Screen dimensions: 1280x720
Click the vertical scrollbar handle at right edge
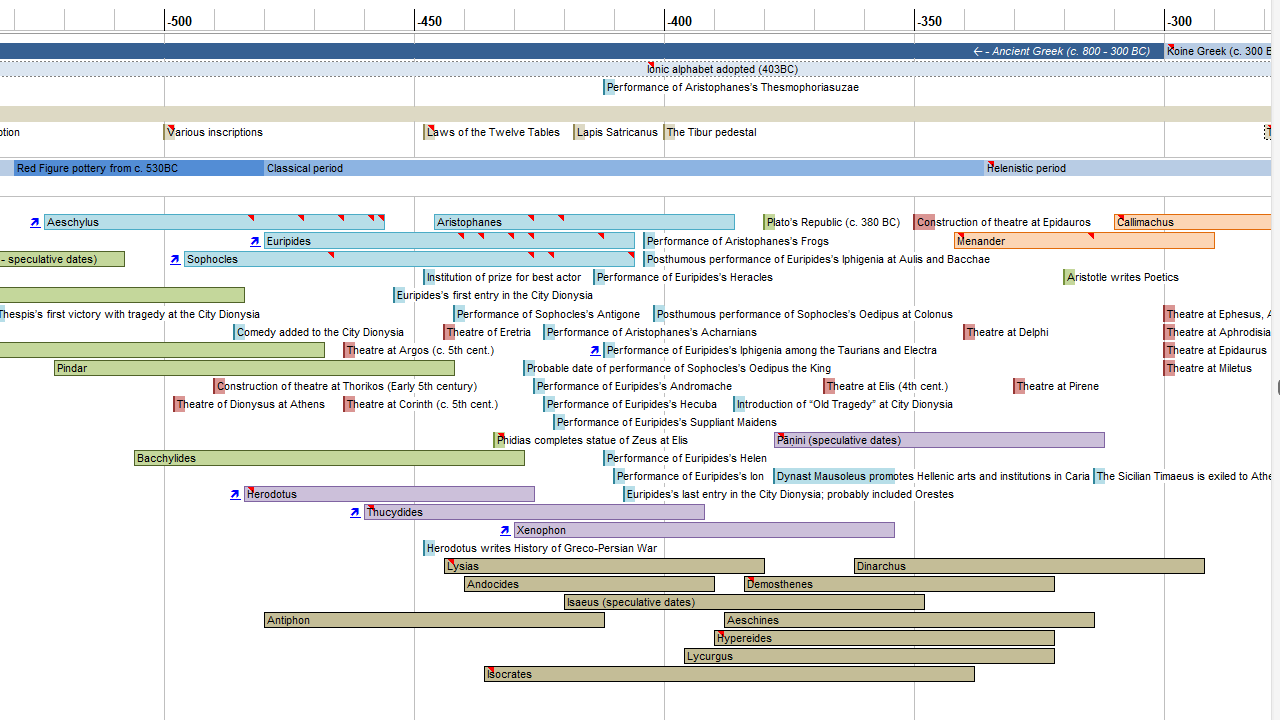[x=1277, y=388]
